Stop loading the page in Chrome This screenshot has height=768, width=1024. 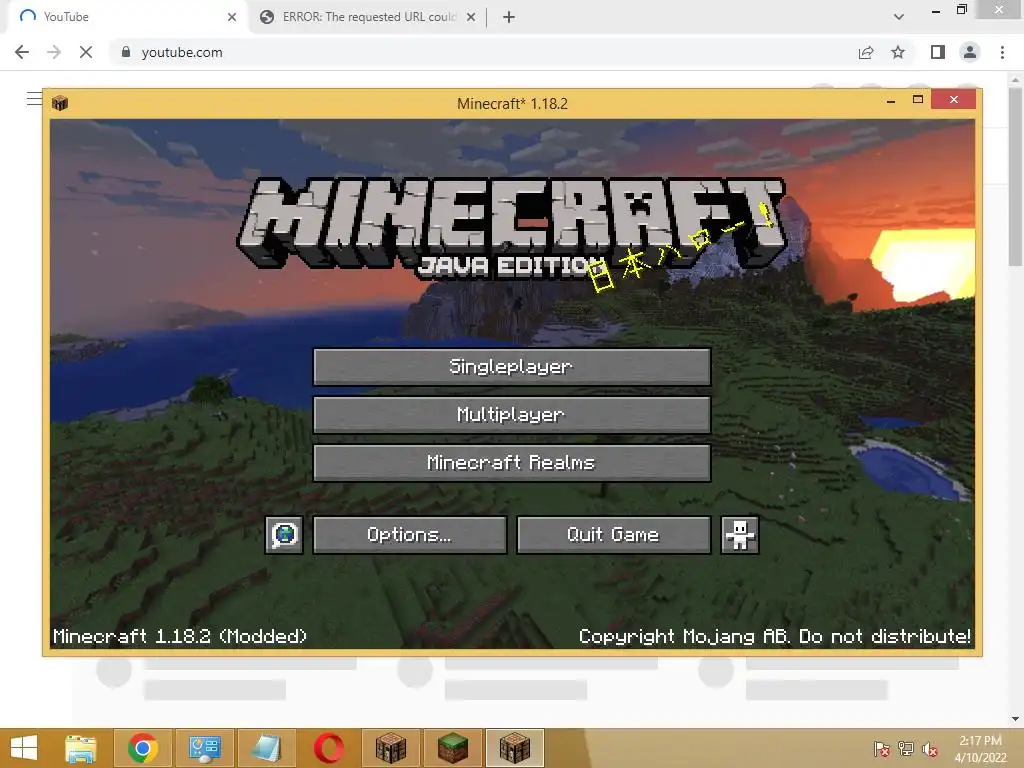[x=86, y=52]
